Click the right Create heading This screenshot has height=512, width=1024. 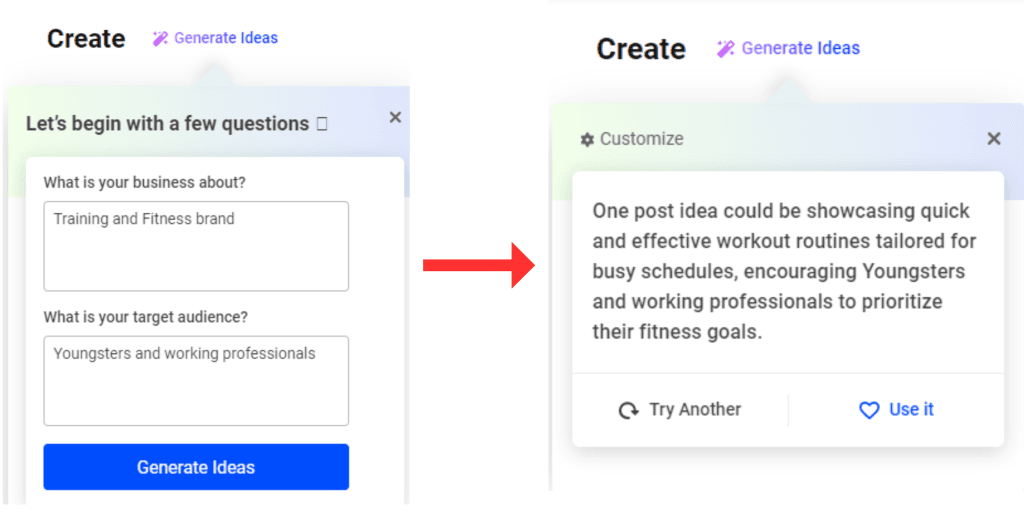(x=641, y=49)
